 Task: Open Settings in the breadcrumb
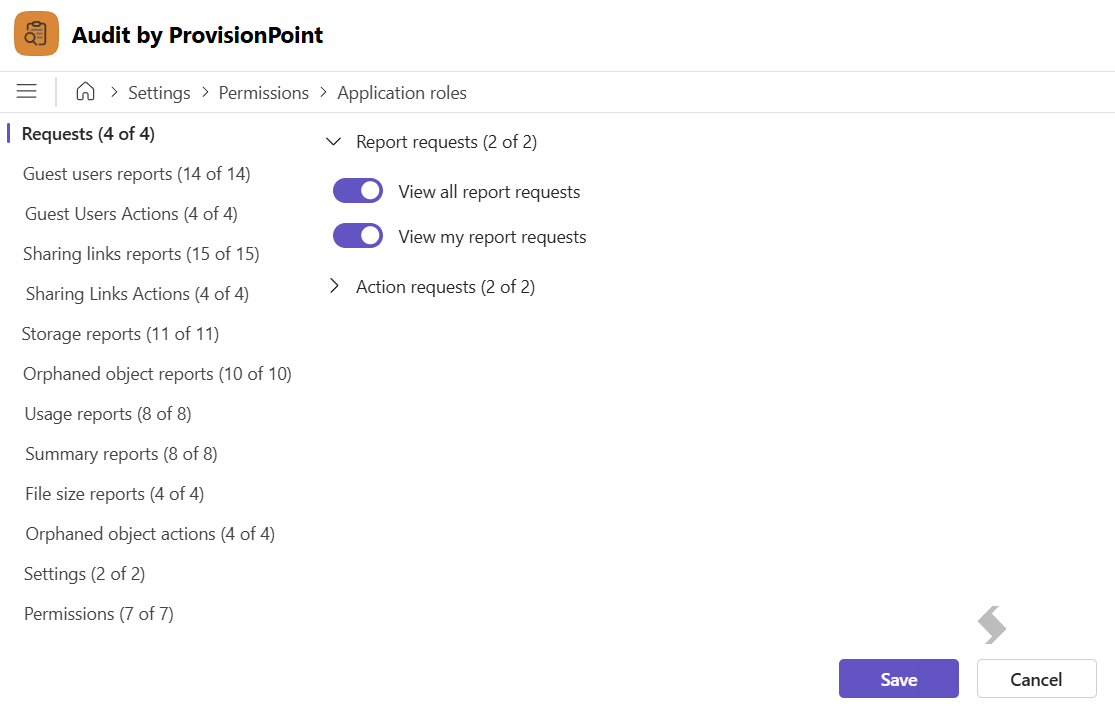coord(159,92)
